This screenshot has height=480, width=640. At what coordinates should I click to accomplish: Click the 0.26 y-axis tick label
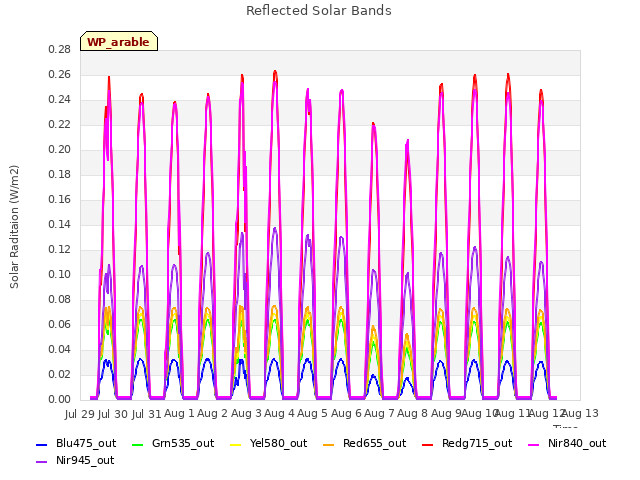59,75
